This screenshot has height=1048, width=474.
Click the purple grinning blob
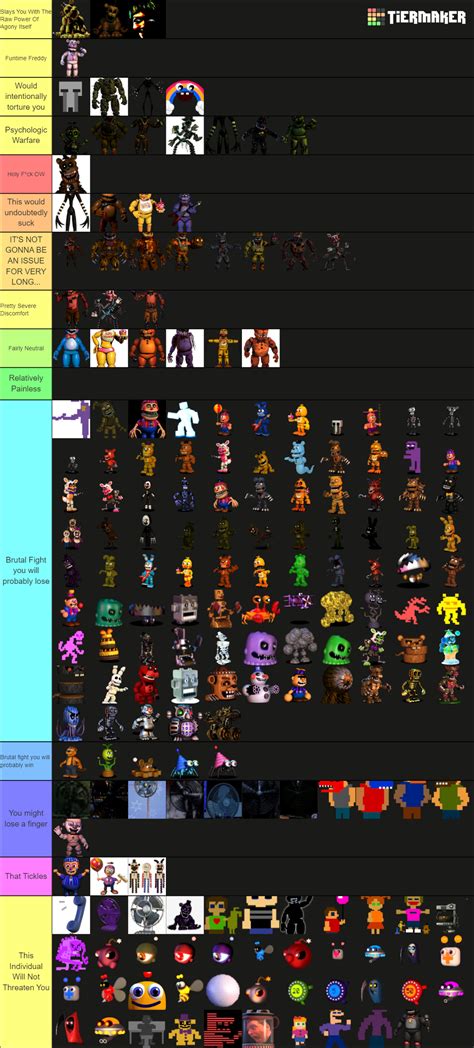(261, 647)
